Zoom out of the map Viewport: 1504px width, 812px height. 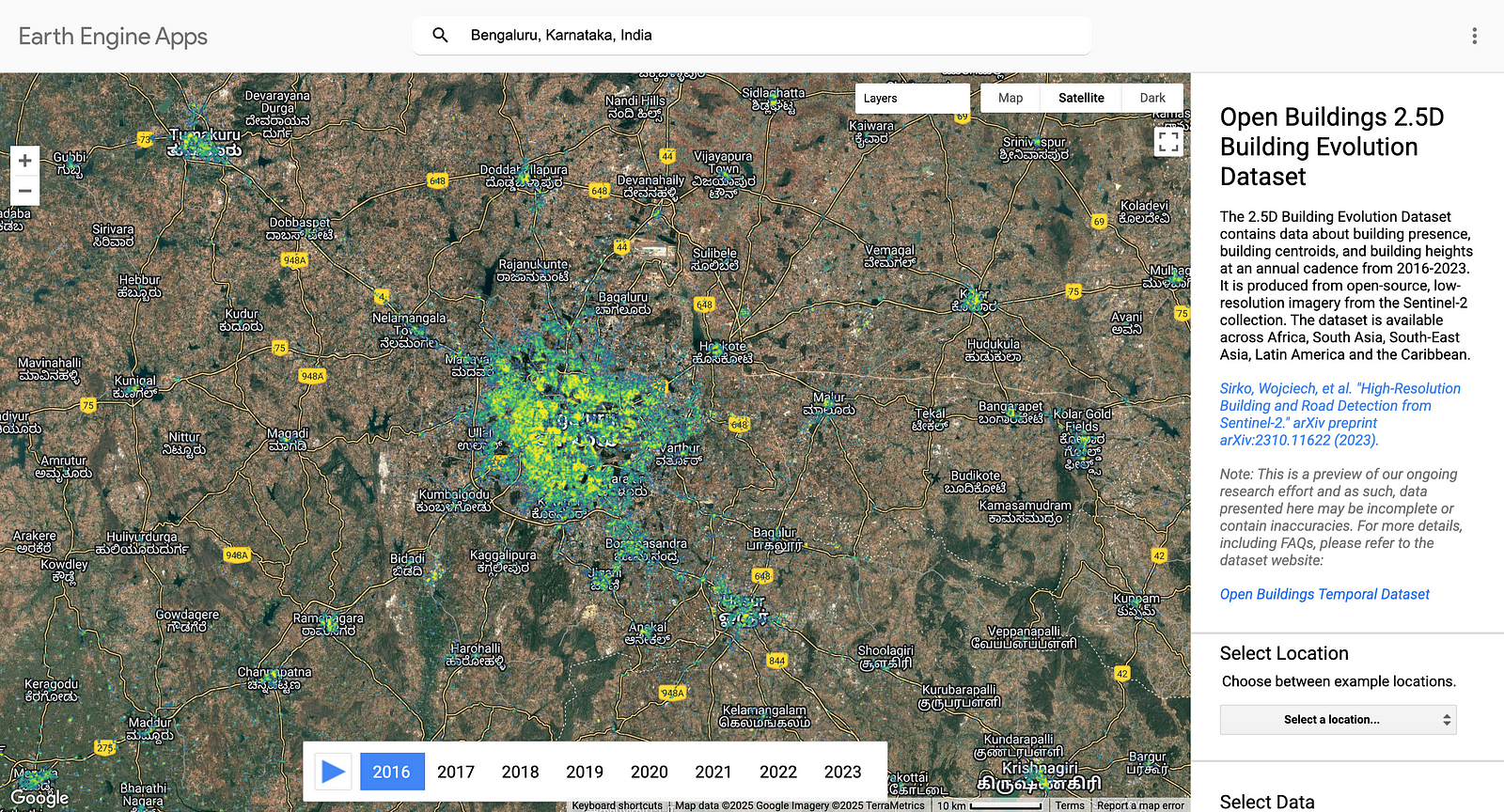[25, 191]
